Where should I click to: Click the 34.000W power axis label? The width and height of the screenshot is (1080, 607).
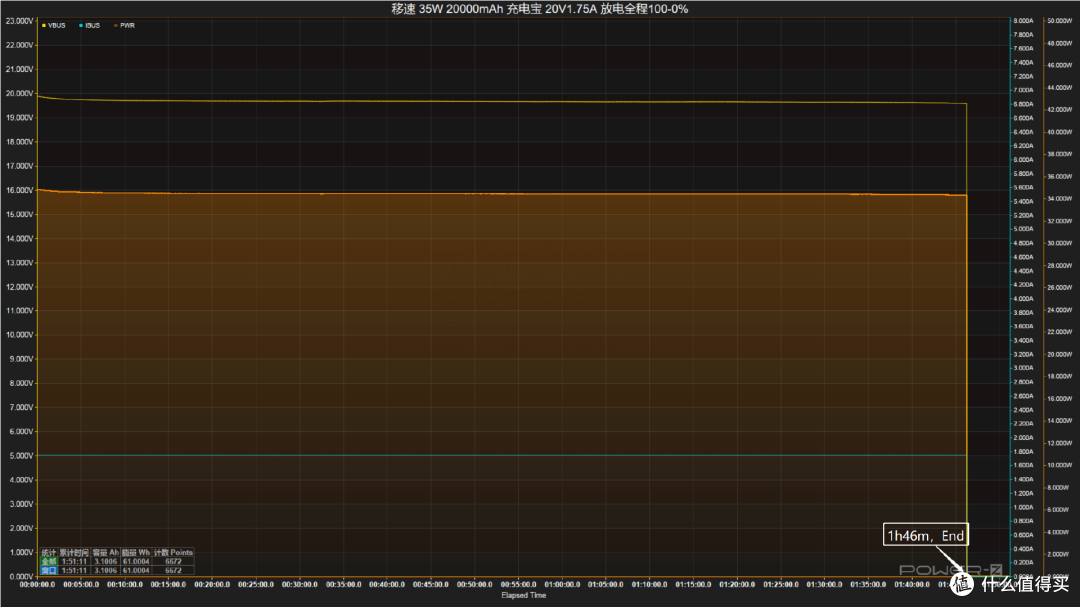point(1059,199)
